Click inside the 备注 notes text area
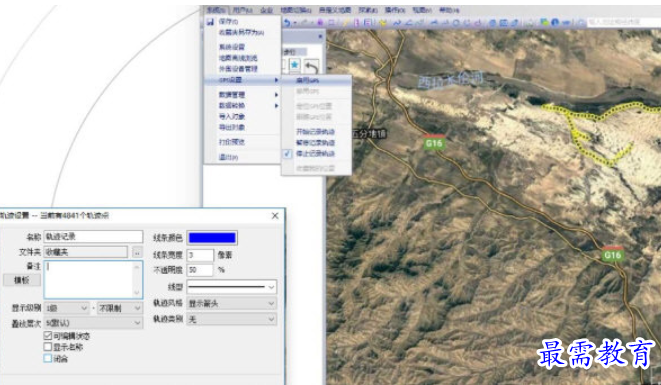 click(89, 280)
